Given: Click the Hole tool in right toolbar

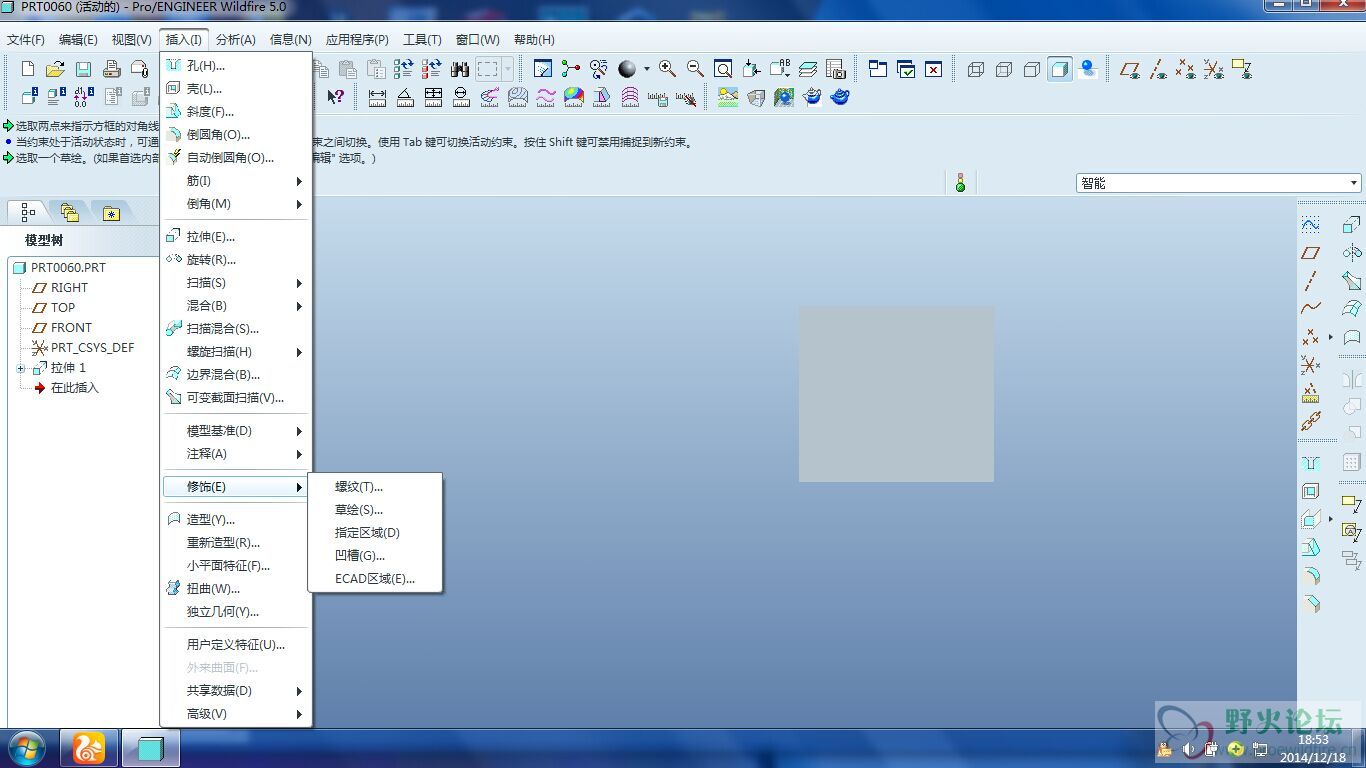Looking at the screenshot, I should (x=1311, y=464).
